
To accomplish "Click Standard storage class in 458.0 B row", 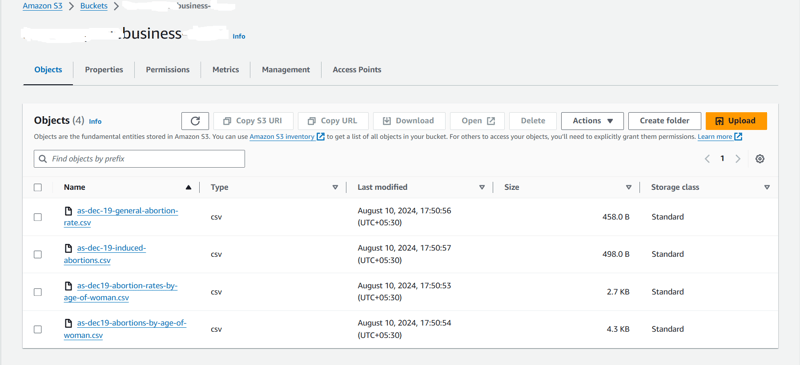I will coord(667,217).
